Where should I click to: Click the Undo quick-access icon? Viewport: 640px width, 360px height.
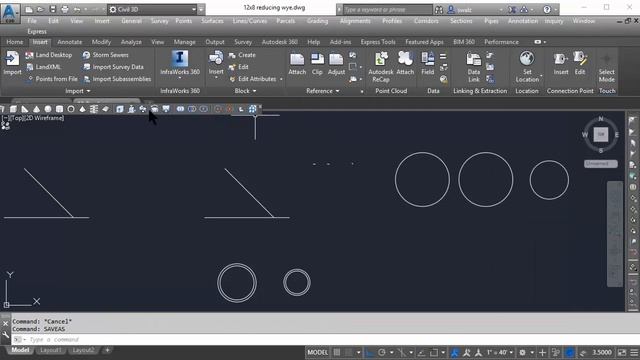77,9
